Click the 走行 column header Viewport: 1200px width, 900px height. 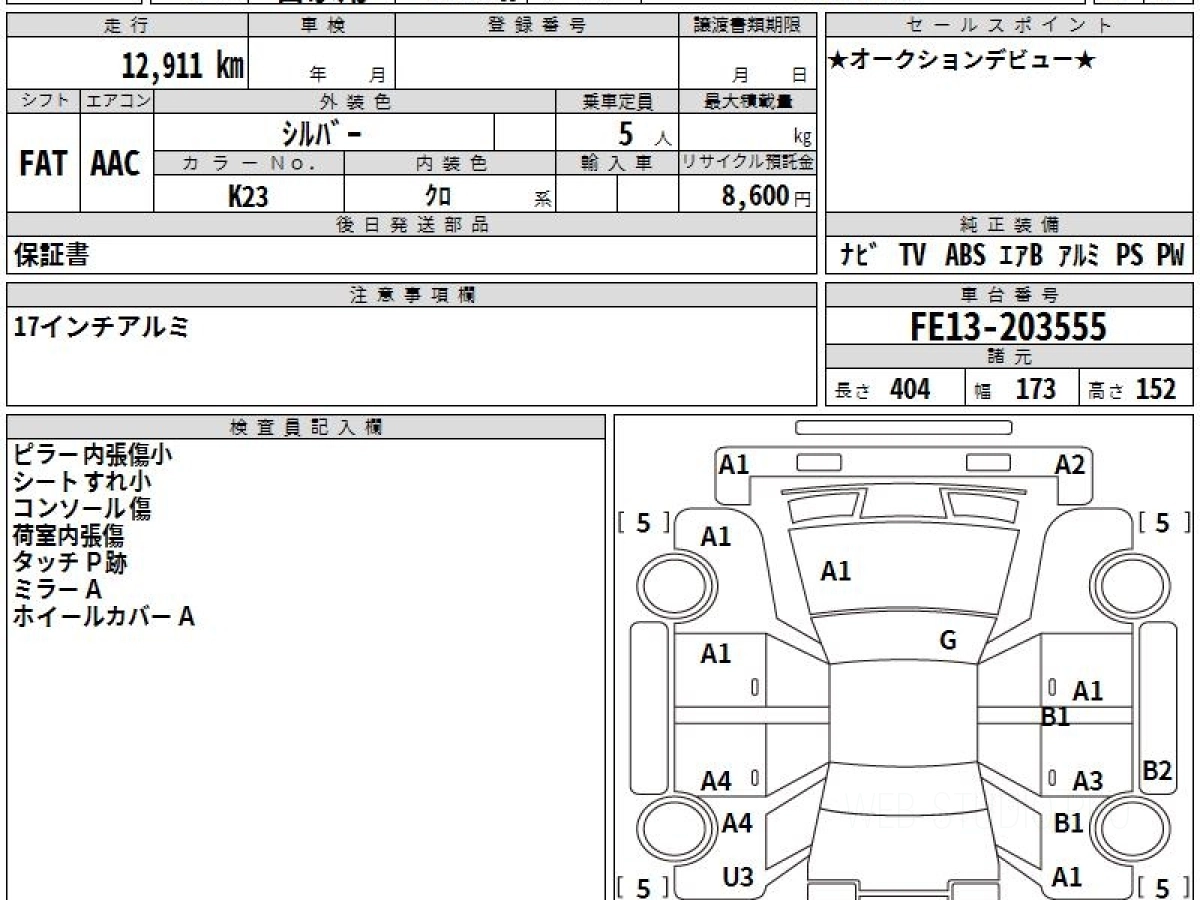pos(127,26)
